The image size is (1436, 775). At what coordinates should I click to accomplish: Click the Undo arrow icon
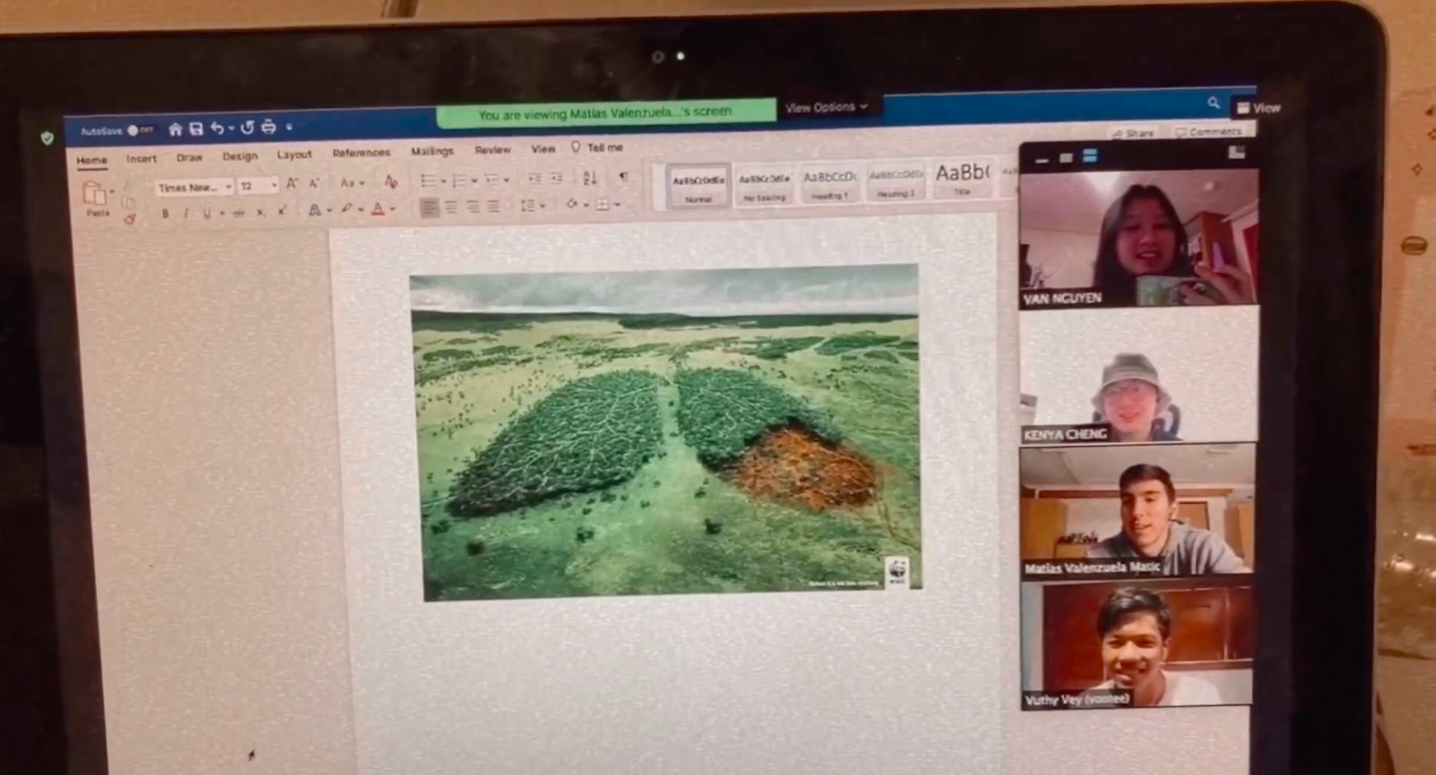coord(217,128)
